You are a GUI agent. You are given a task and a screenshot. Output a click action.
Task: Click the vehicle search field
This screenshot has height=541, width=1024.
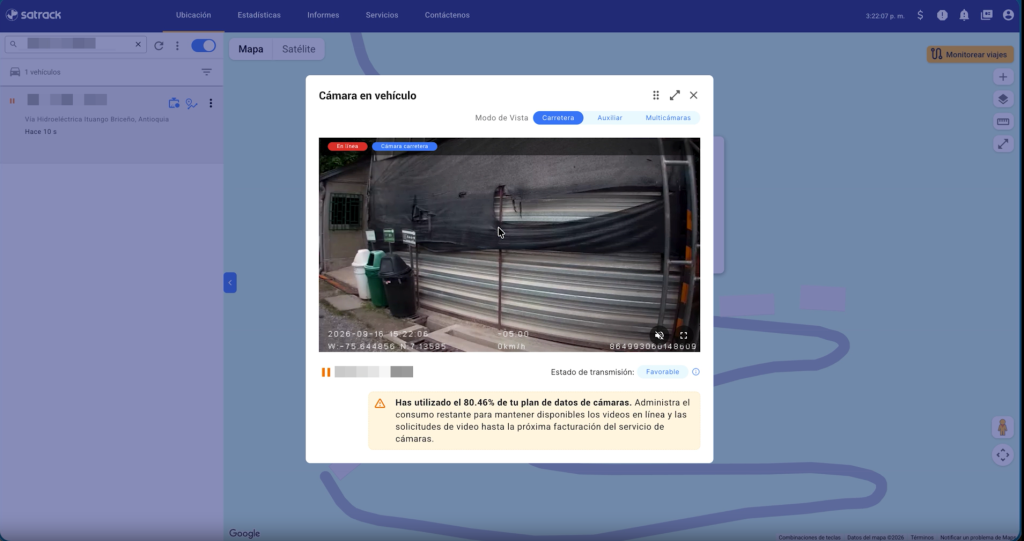click(75, 44)
